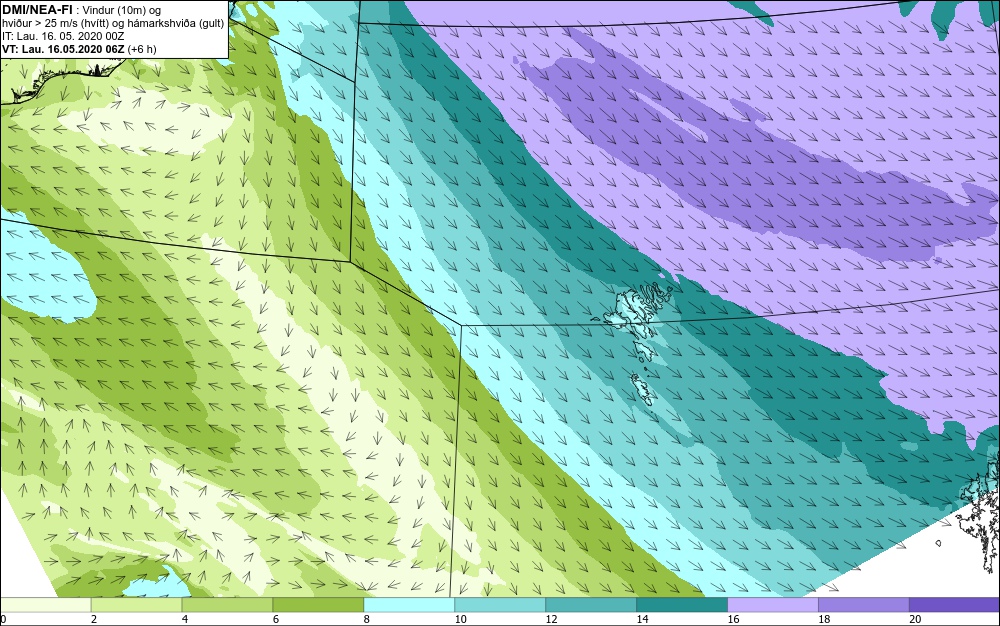
Task: Click the 10–12 m/s light teal legend swatch
Action: pyautogui.click(x=500, y=605)
